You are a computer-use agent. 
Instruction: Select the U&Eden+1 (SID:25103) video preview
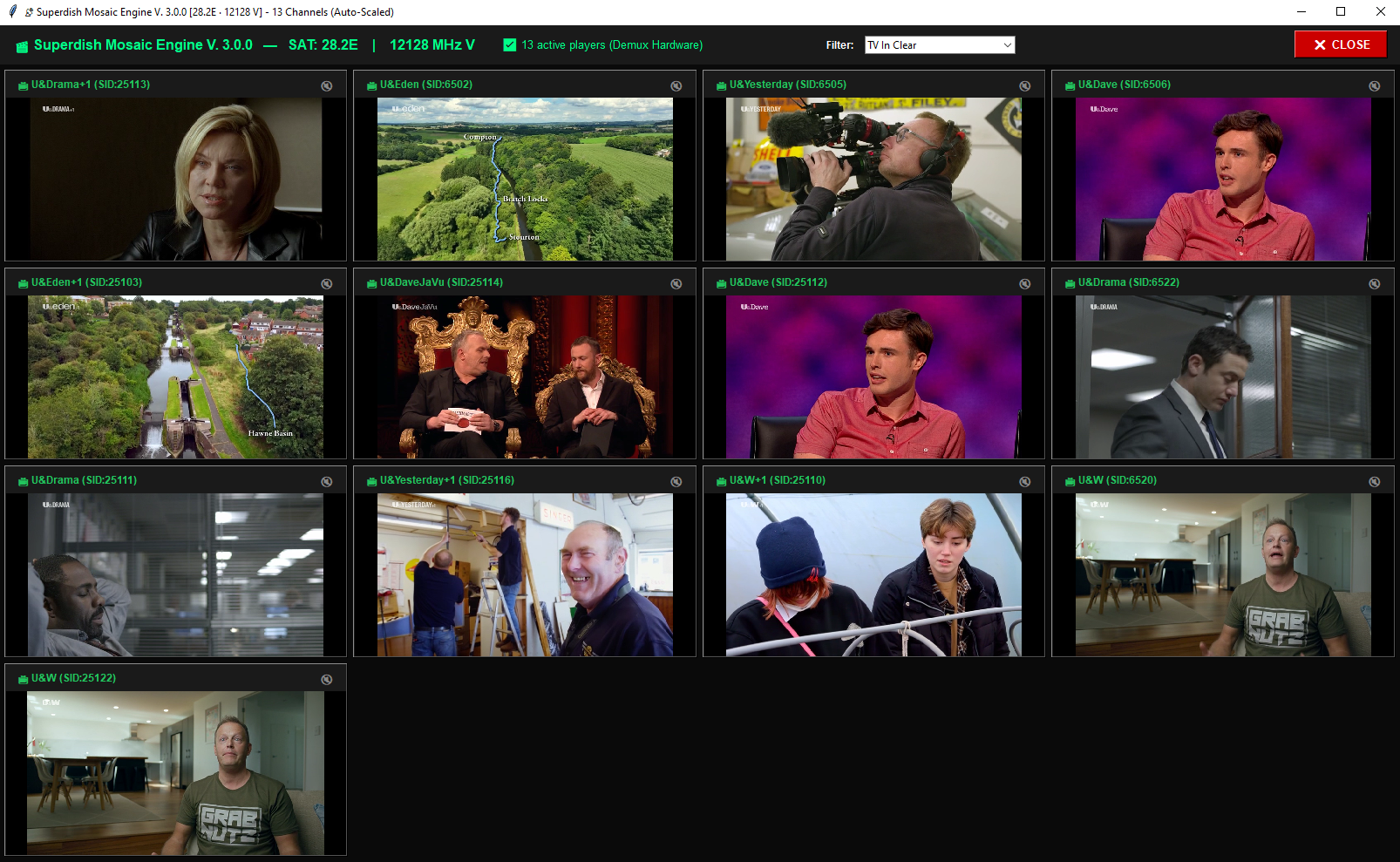tap(175, 377)
